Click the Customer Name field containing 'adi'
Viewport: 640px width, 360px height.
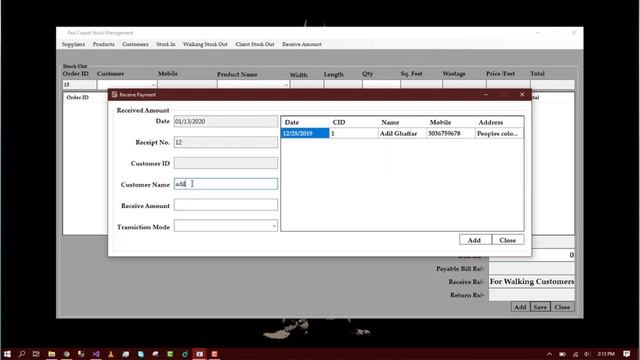point(226,184)
